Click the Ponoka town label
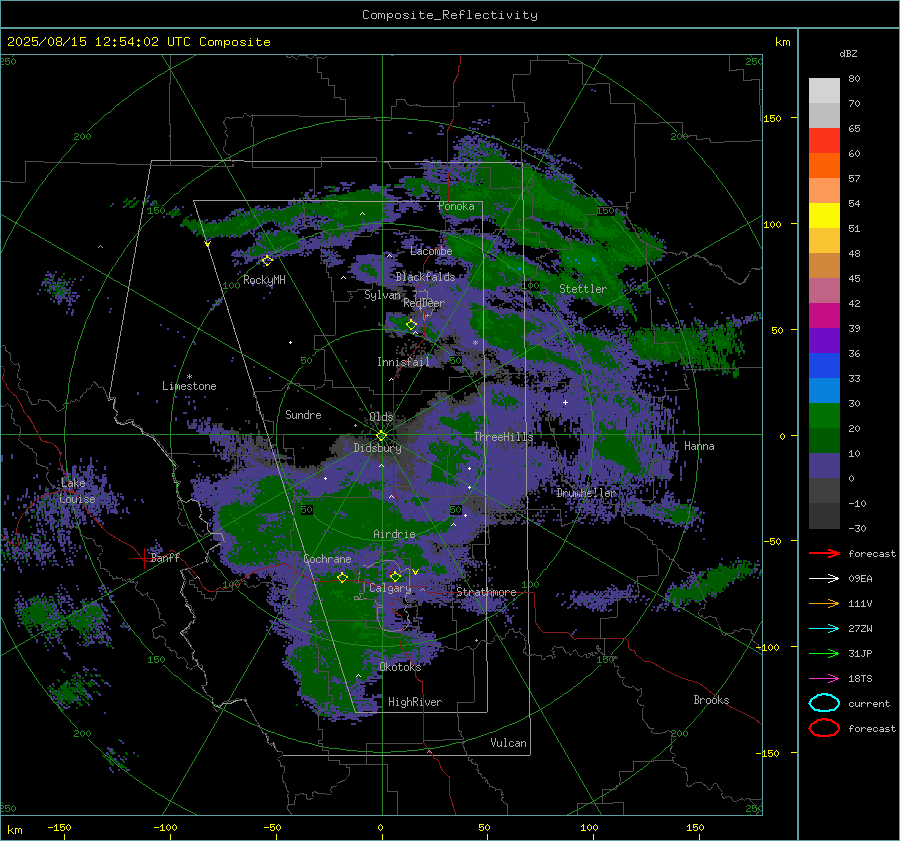 (x=456, y=206)
